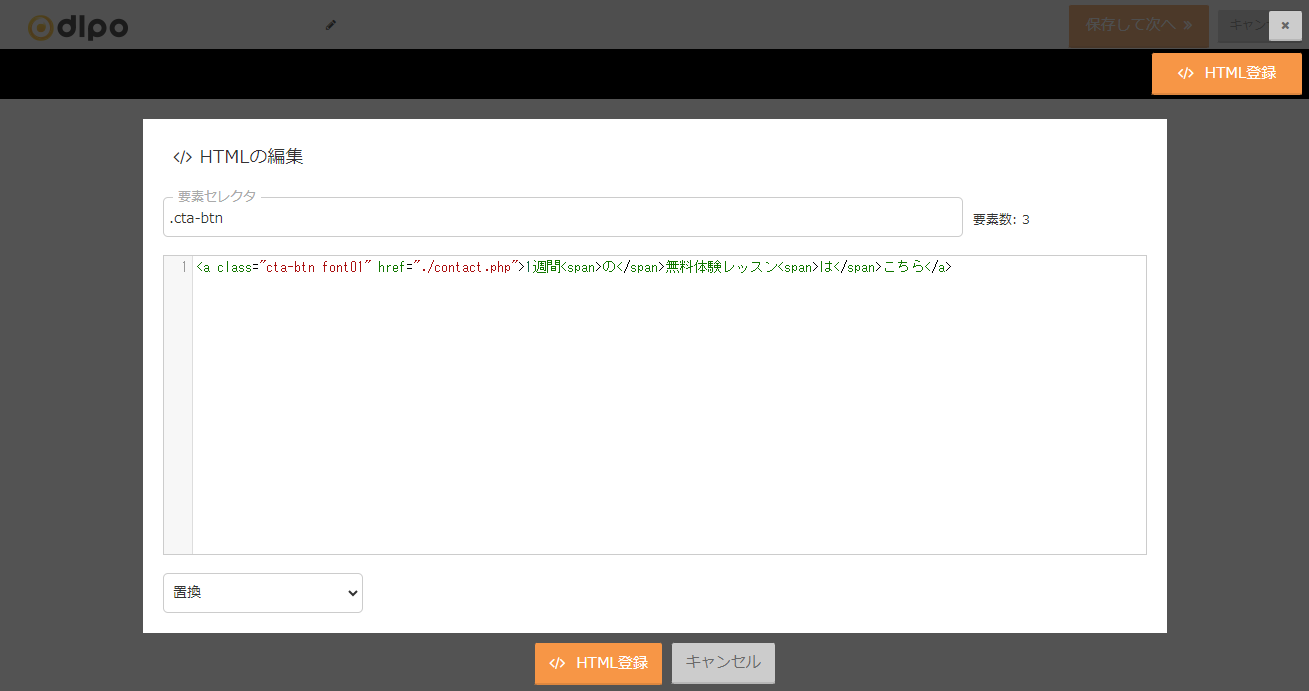Click 無料体験レッスン text in the code
This screenshot has width=1309, height=691.
click(720, 267)
